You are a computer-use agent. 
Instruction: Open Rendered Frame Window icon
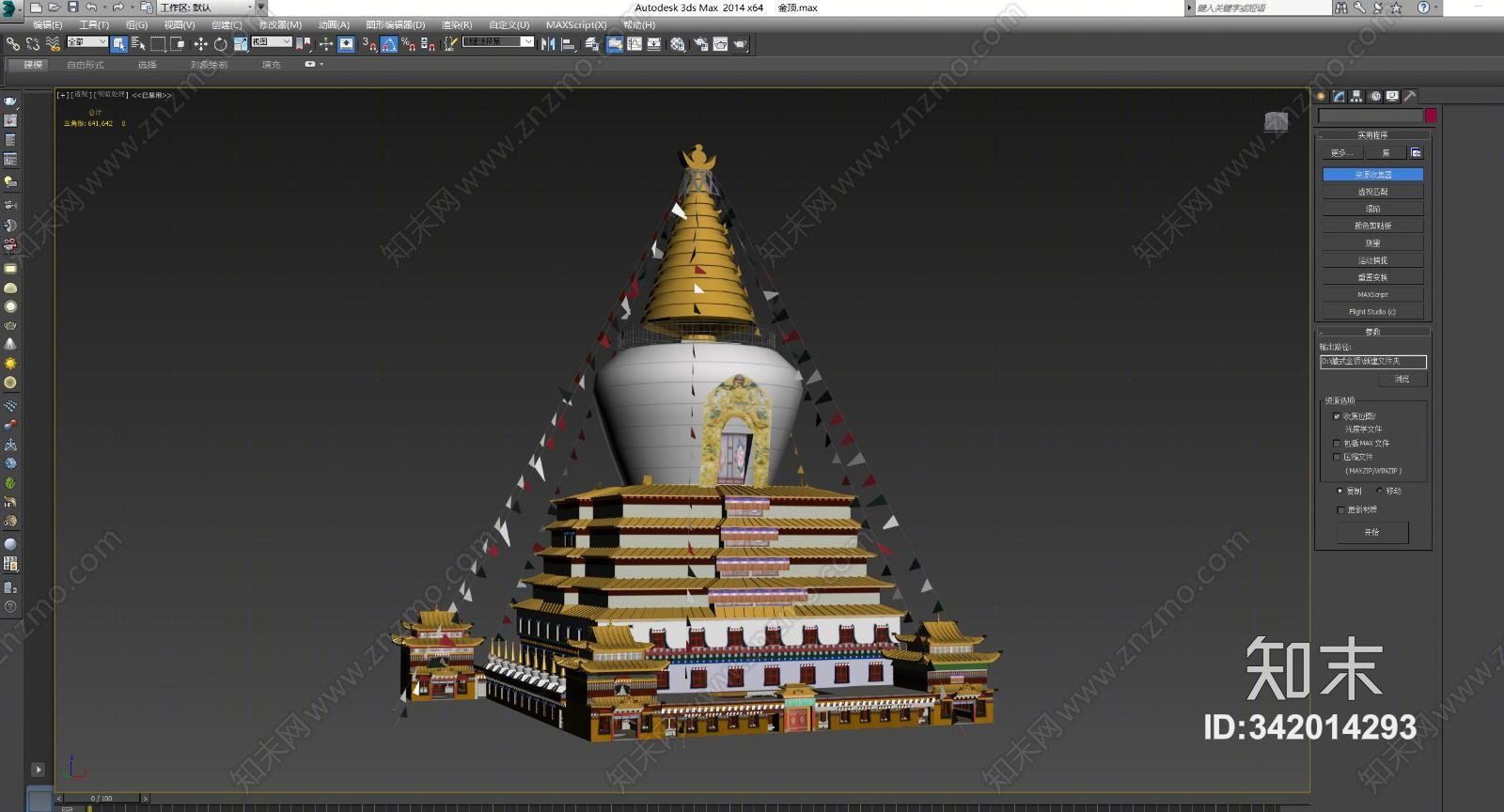pos(721,43)
